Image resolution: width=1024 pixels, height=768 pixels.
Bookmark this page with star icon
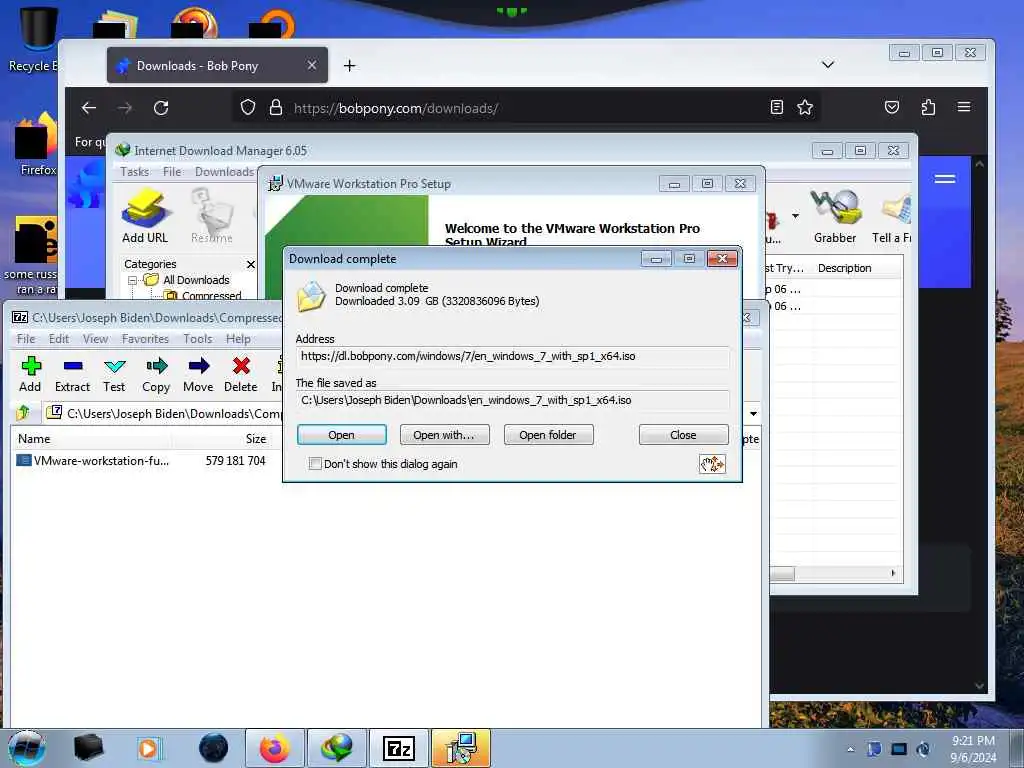pos(805,108)
